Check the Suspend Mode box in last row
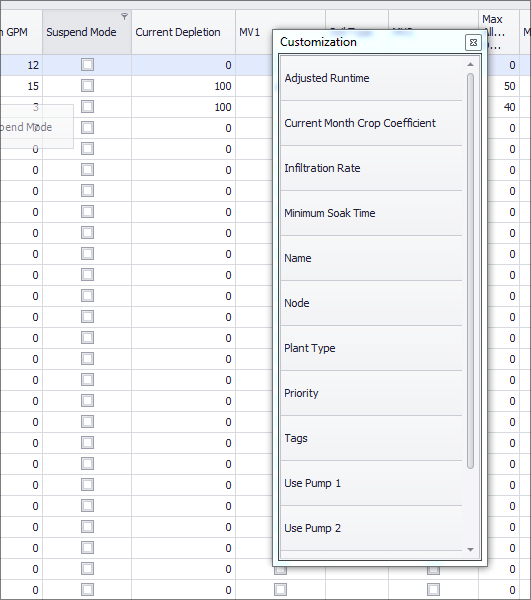 87,590
